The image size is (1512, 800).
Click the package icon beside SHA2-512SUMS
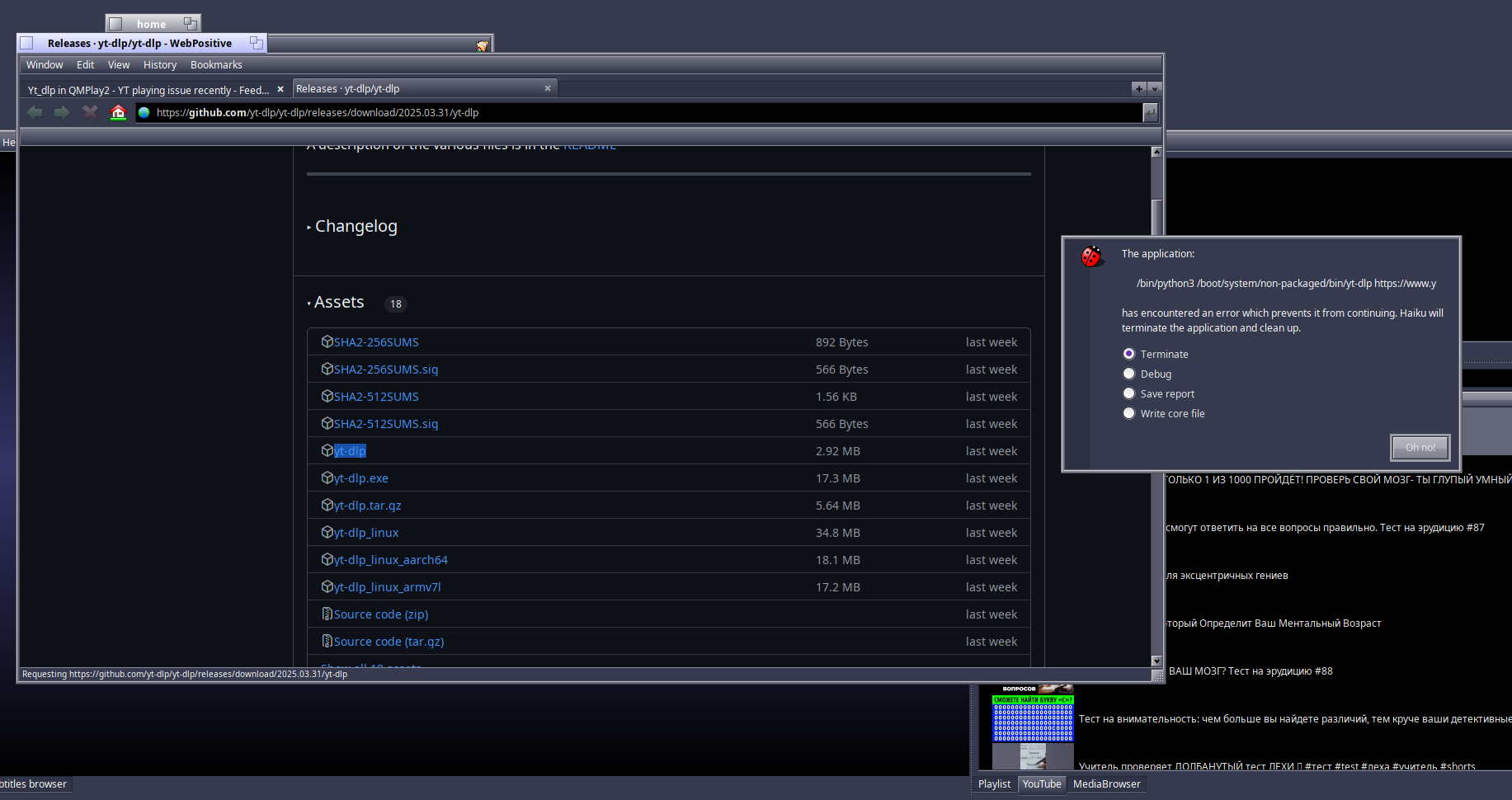coord(327,396)
